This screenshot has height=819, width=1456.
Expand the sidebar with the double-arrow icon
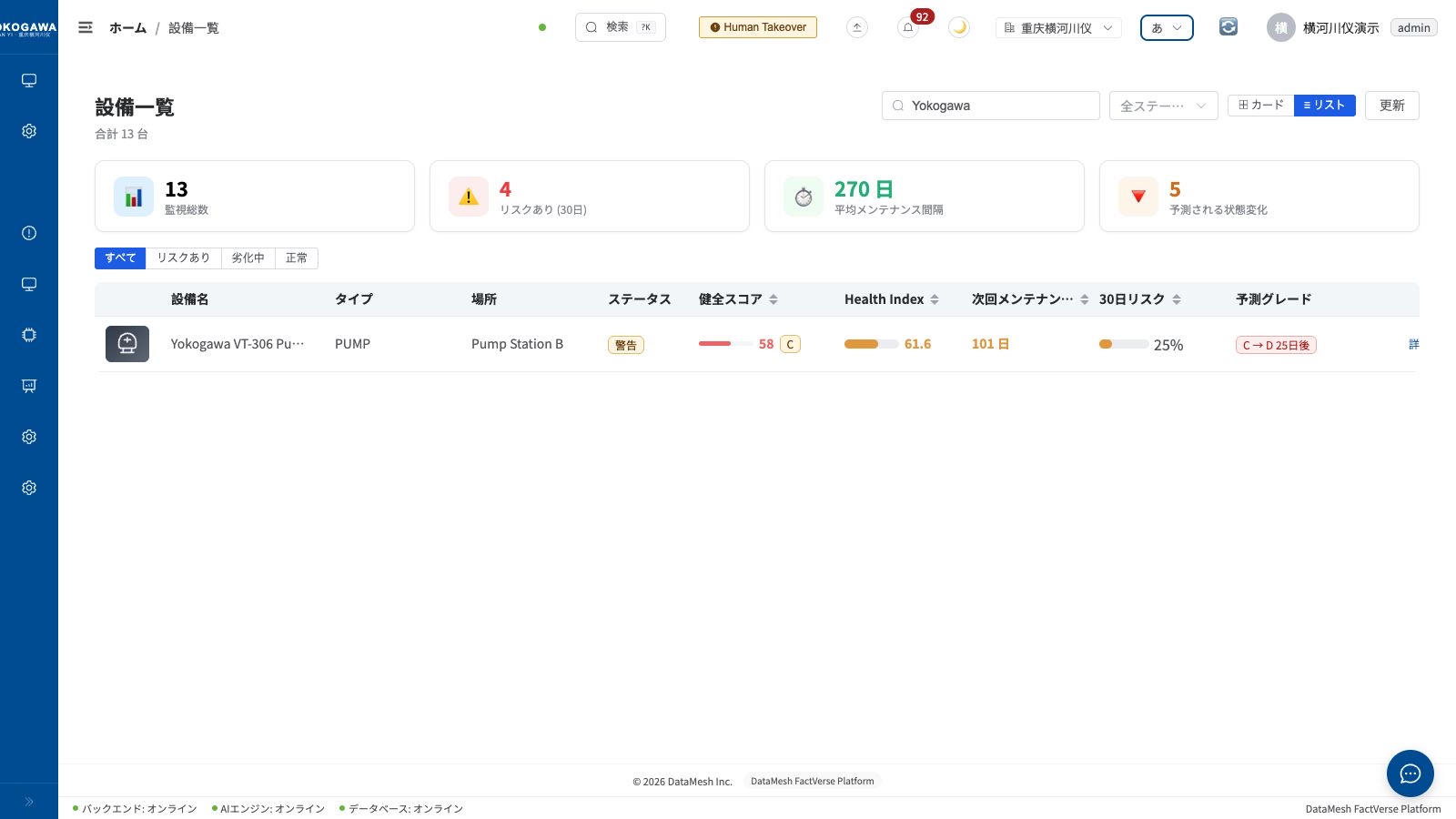[x=29, y=802]
